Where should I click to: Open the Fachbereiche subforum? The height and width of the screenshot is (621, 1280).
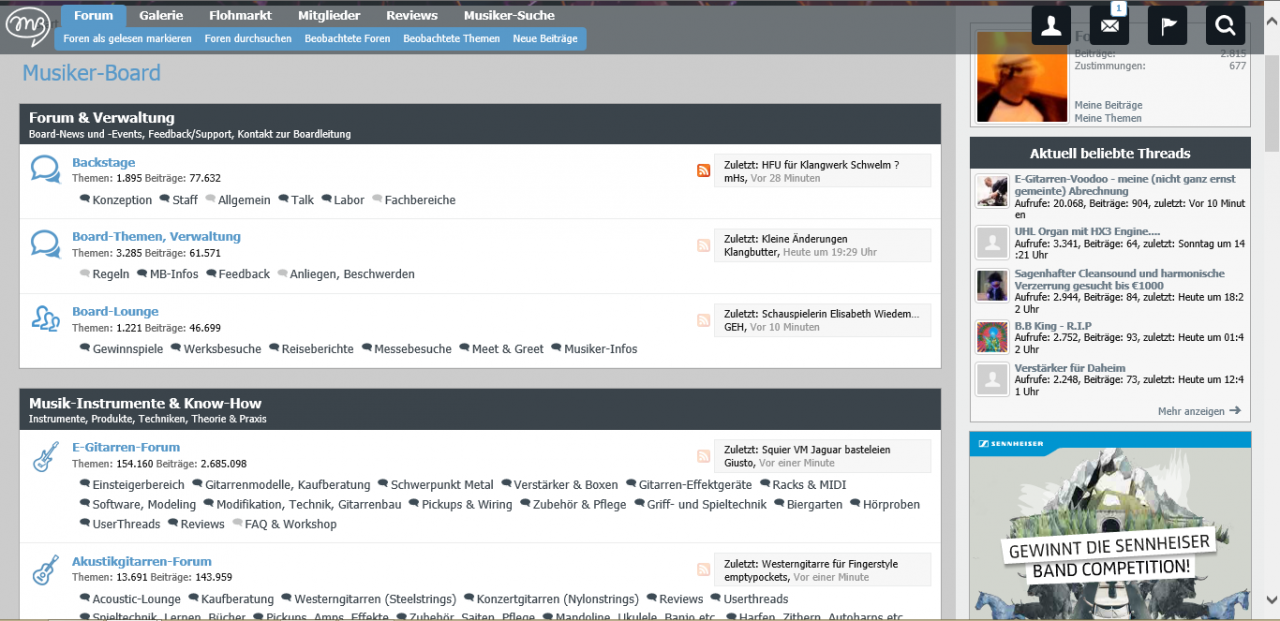click(x=420, y=200)
